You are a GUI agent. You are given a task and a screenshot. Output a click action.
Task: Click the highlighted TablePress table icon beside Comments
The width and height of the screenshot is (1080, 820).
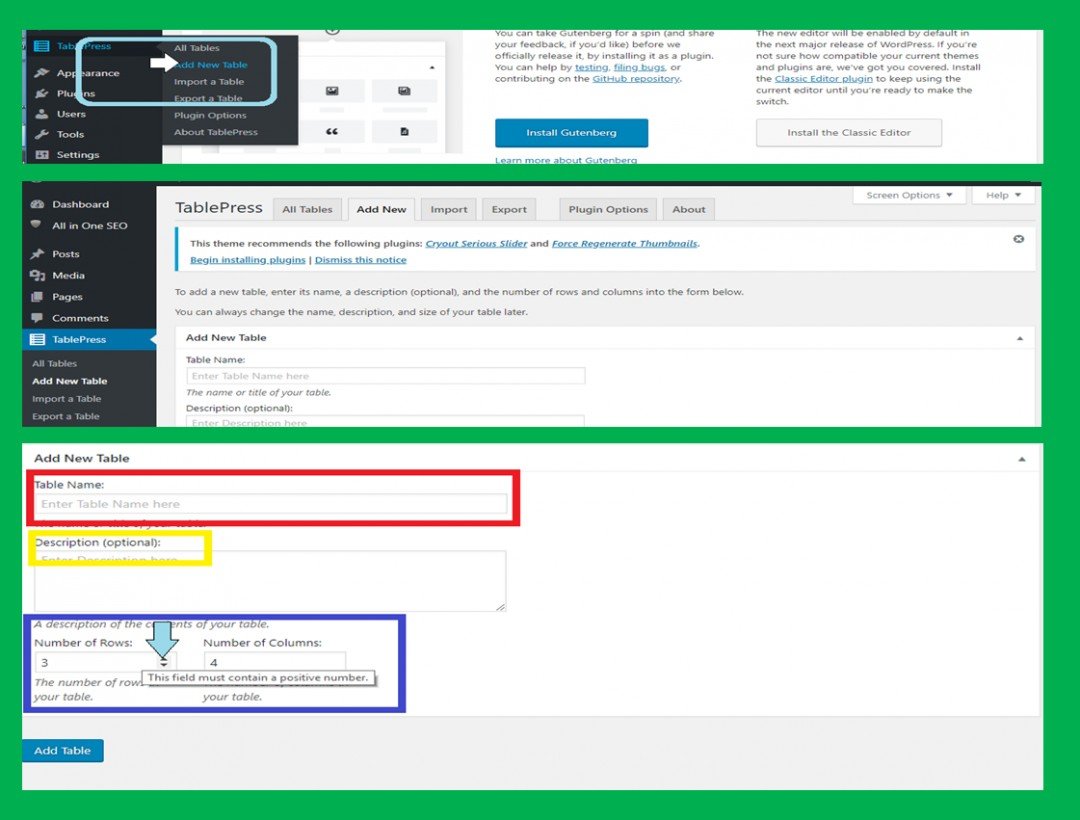(x=37, y=339)
